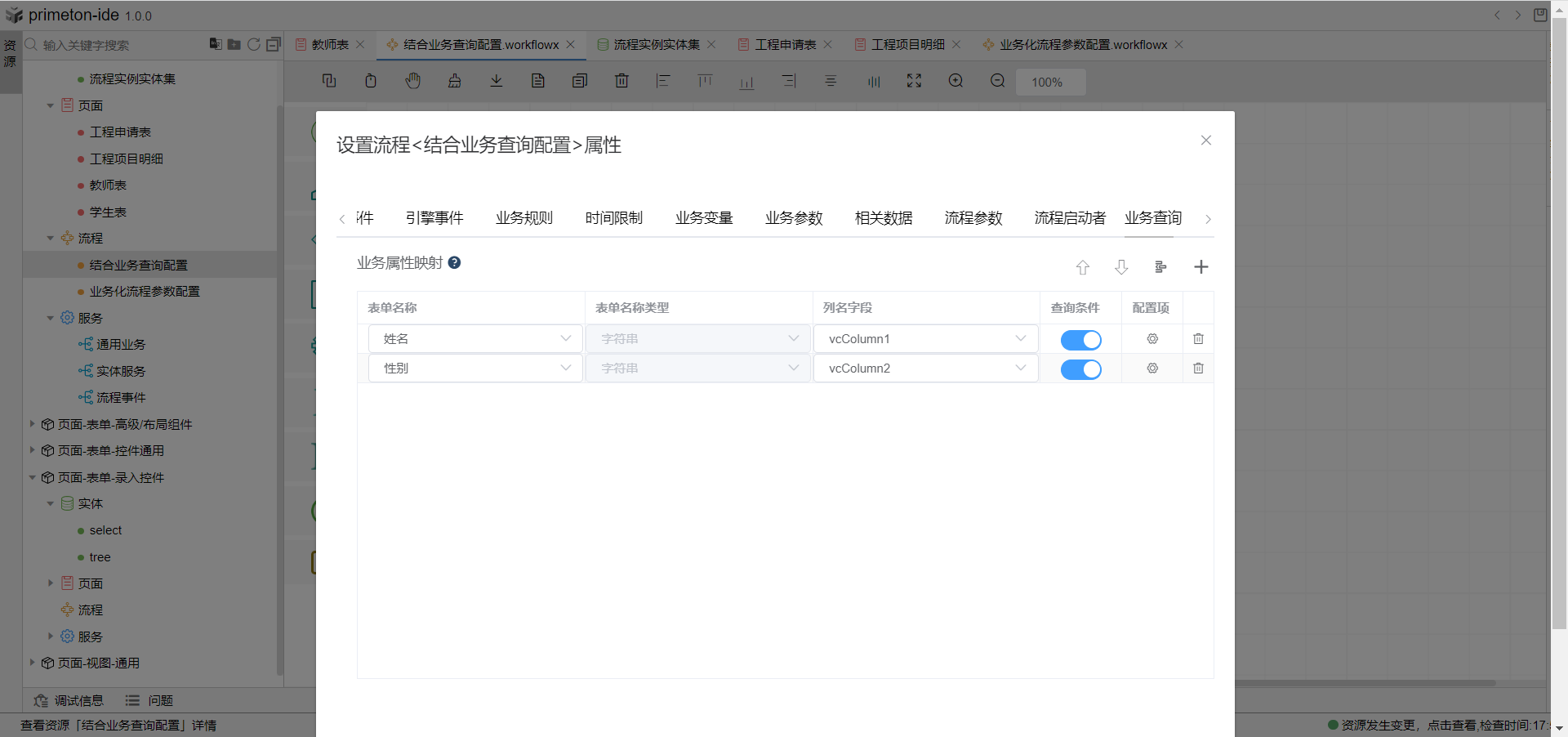Screen dimensions: 1568x737
Task: Click the help icon beside 业务属性映射
Action: pos(455,263)
